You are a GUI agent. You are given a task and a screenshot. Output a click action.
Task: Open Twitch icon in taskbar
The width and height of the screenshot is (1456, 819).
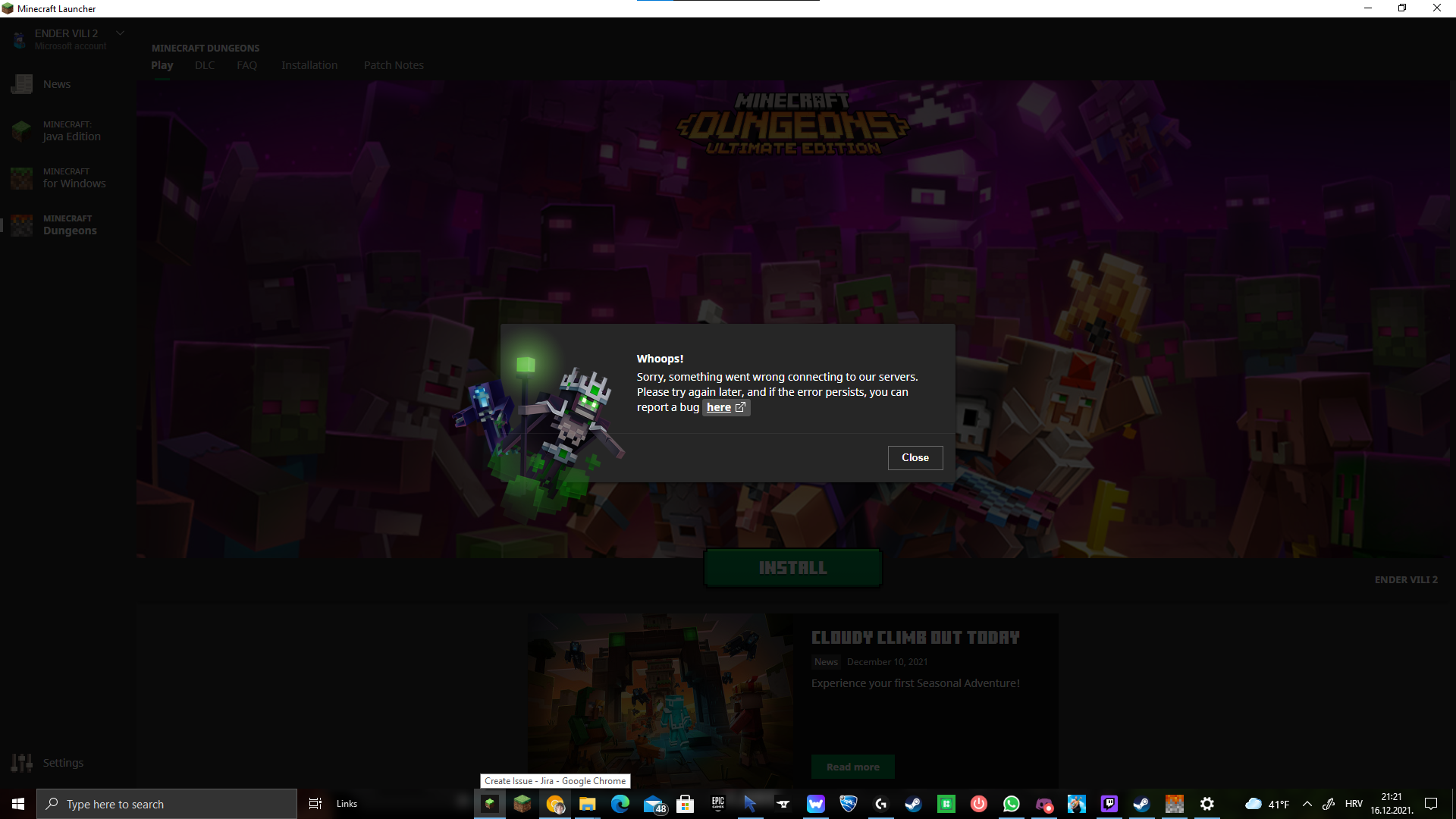coord(1109,804)
